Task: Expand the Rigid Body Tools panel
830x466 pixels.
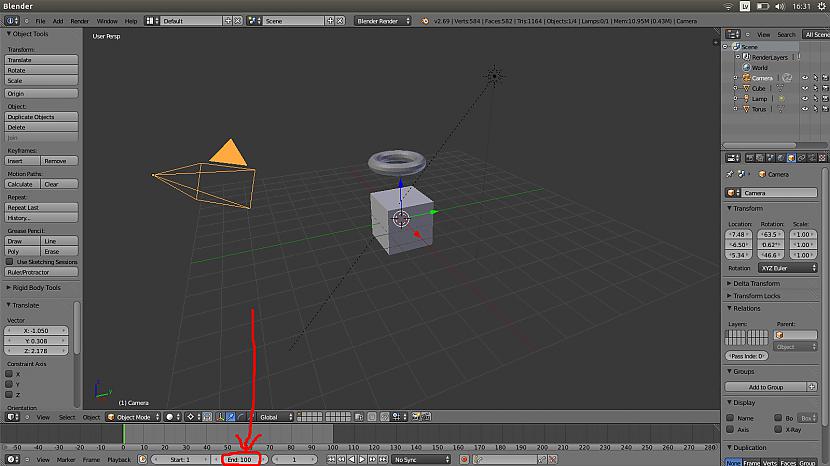Action: click(36, 288)
